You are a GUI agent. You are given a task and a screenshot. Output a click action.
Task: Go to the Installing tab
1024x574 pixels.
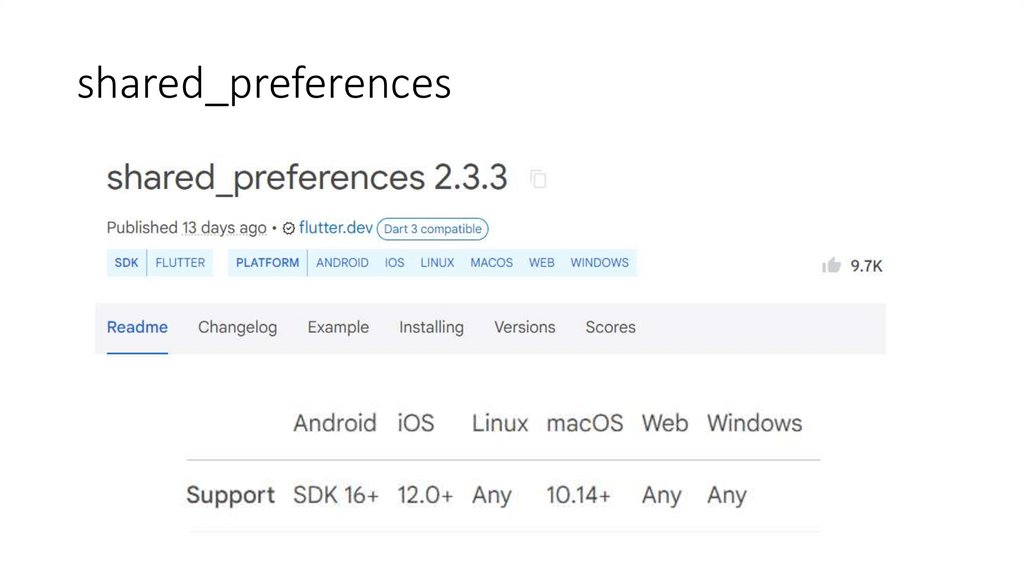(431, 327)
